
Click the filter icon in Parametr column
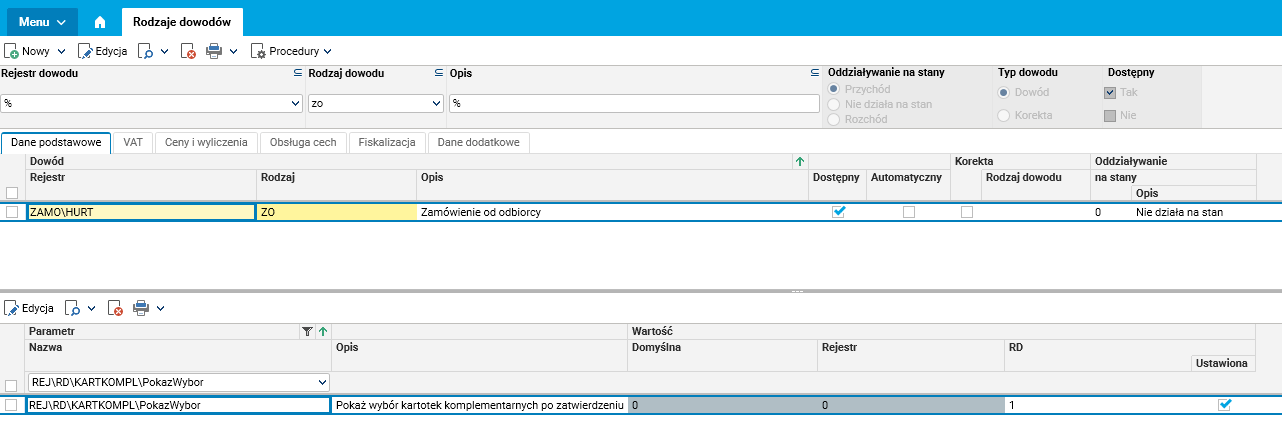tap(307, 331)
